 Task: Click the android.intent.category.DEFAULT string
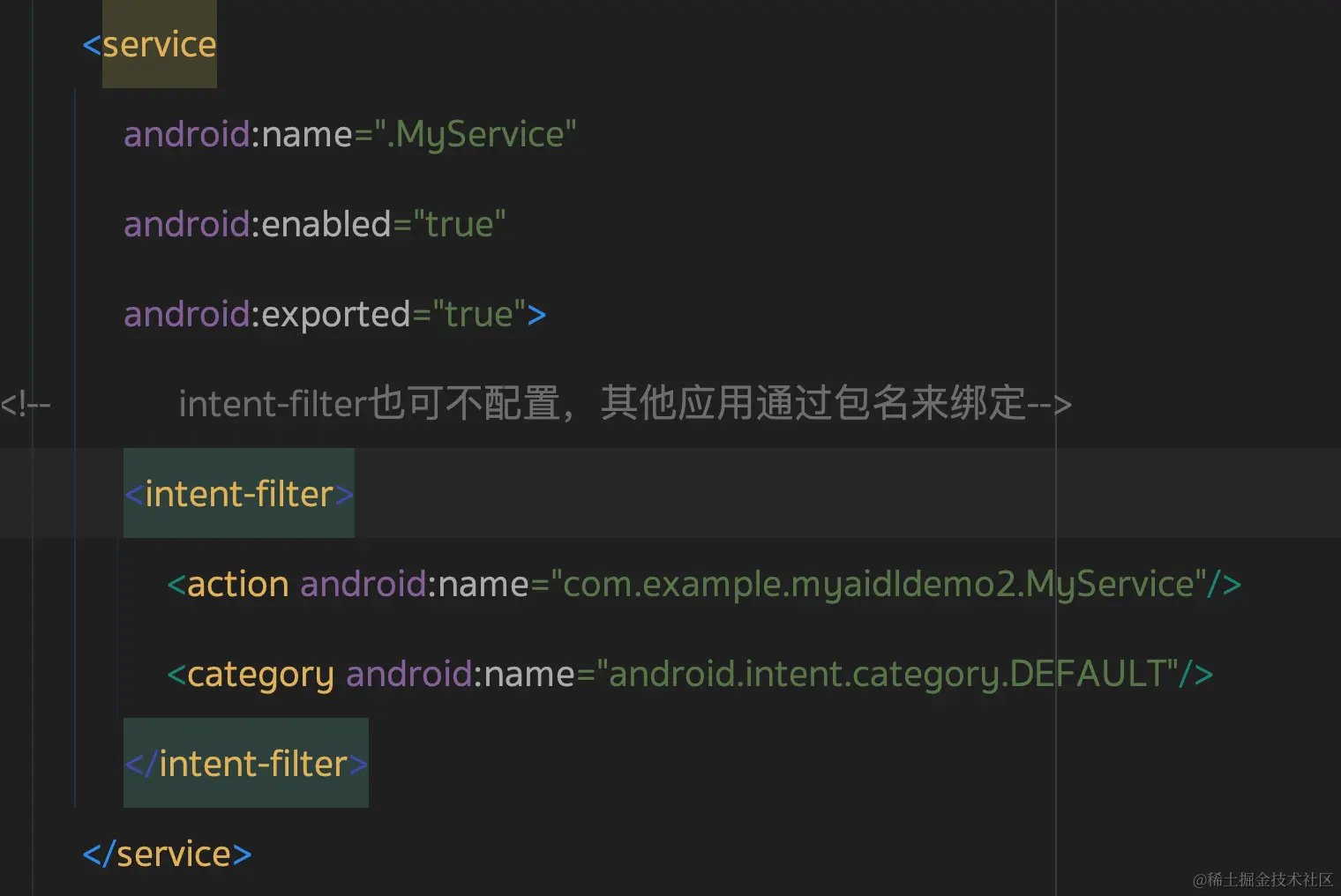[x=887, y=675]
